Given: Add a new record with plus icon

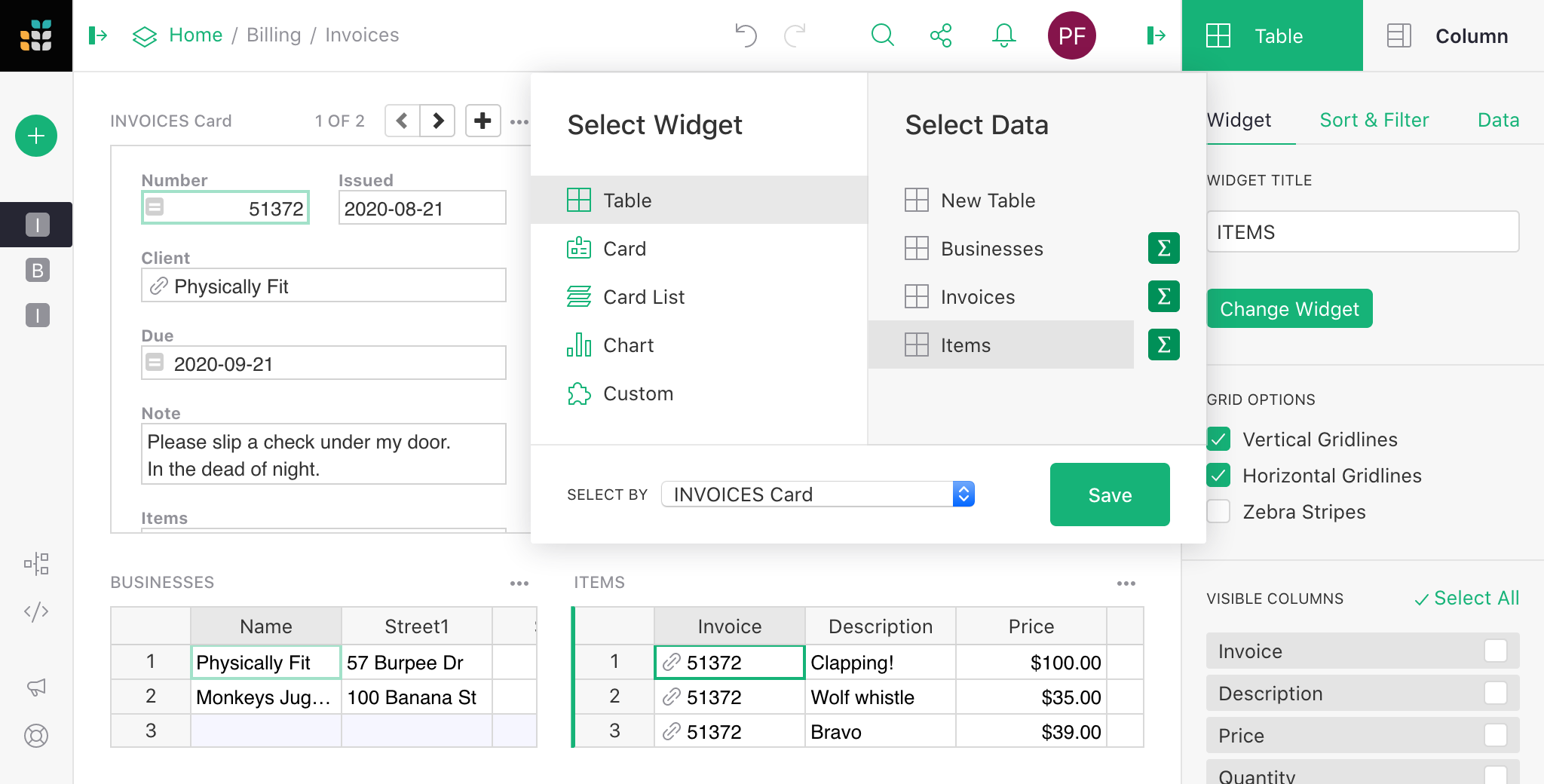Looking at the screenshot, I should point(482,121).
